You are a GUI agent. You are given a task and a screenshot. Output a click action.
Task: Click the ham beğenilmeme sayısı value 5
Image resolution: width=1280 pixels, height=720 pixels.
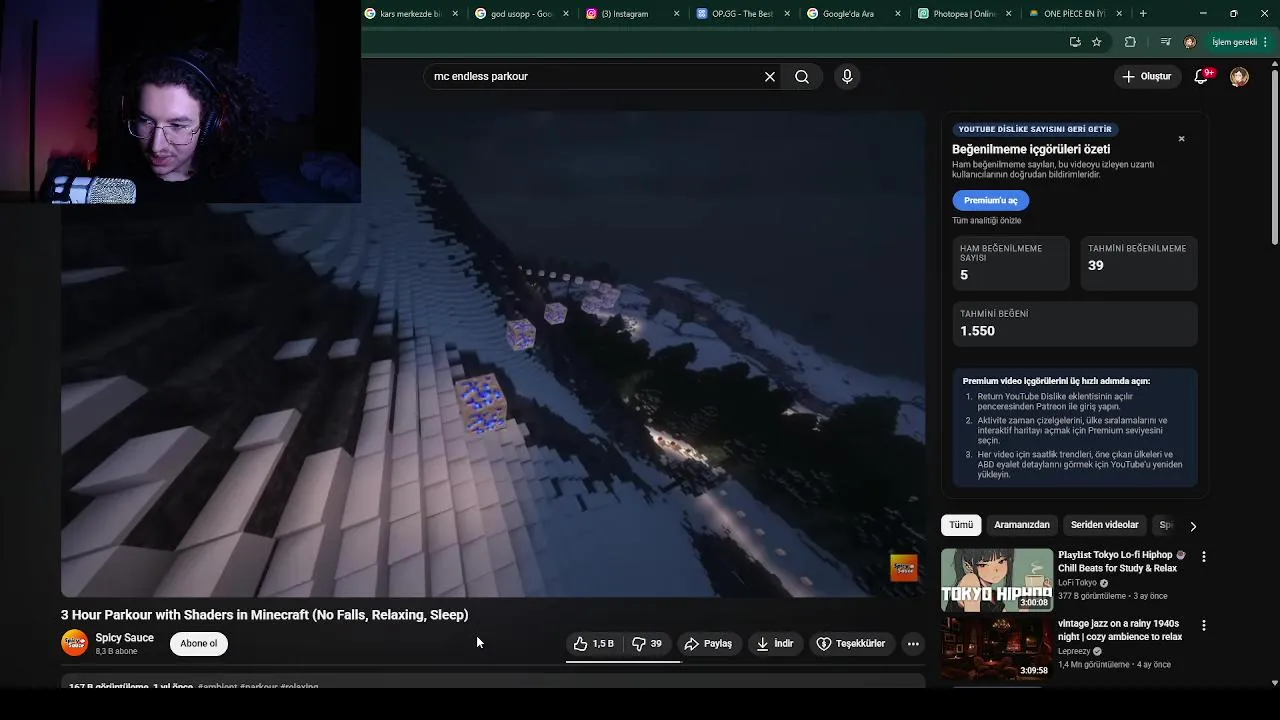(x=964, y=275)
